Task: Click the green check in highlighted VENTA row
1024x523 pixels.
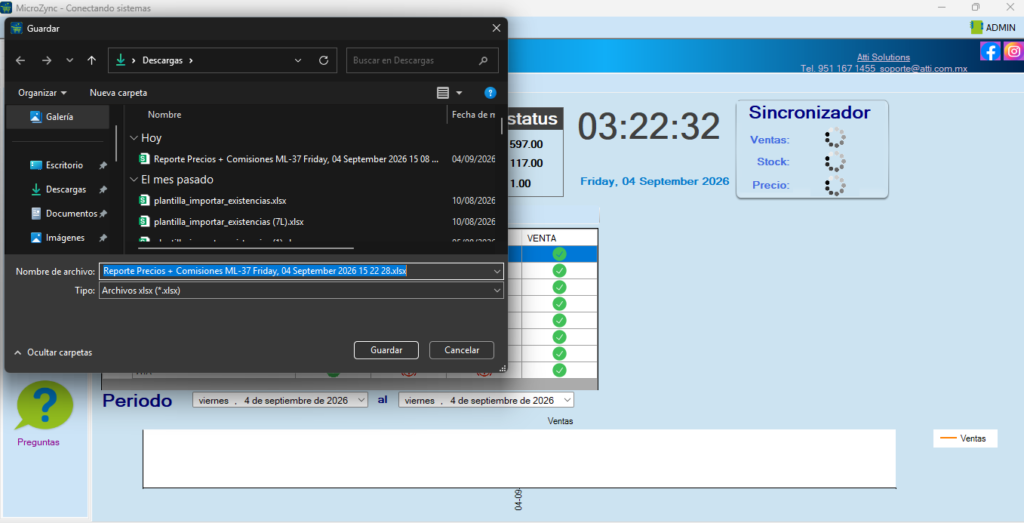Action: (559, 254)
